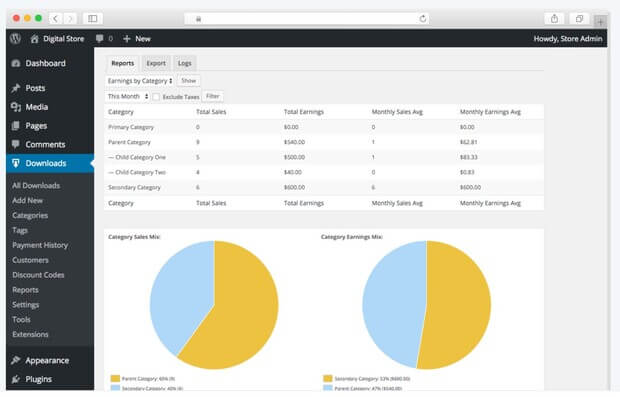620x397 pixels.
Task: Open Tags under Downloads
Action: tap(20, 230)
